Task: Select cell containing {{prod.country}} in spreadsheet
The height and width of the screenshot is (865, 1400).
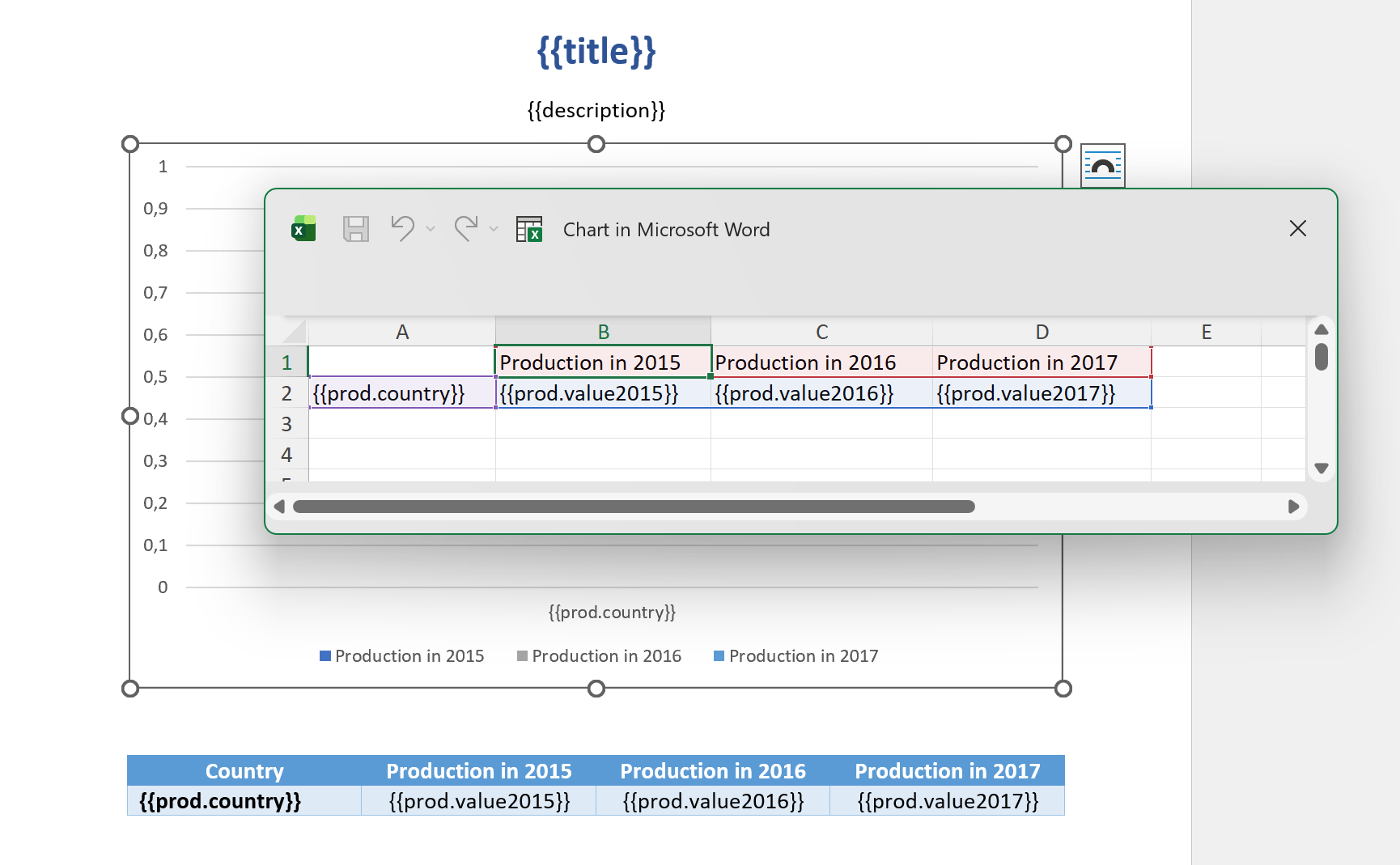Action: pos(401,393)
